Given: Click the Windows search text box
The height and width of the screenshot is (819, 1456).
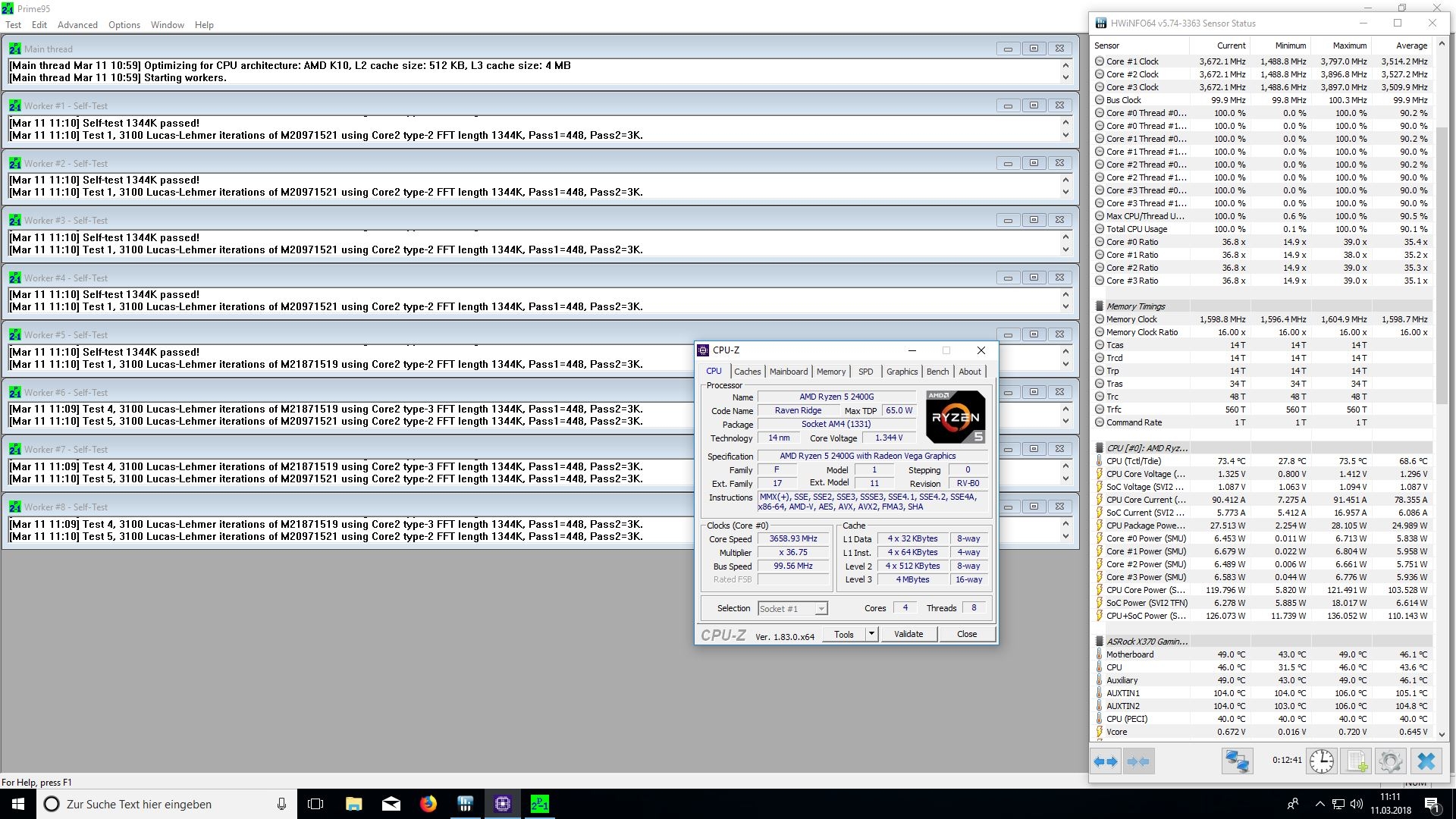Looking at the screenshot, I should (x=167, y=804).
